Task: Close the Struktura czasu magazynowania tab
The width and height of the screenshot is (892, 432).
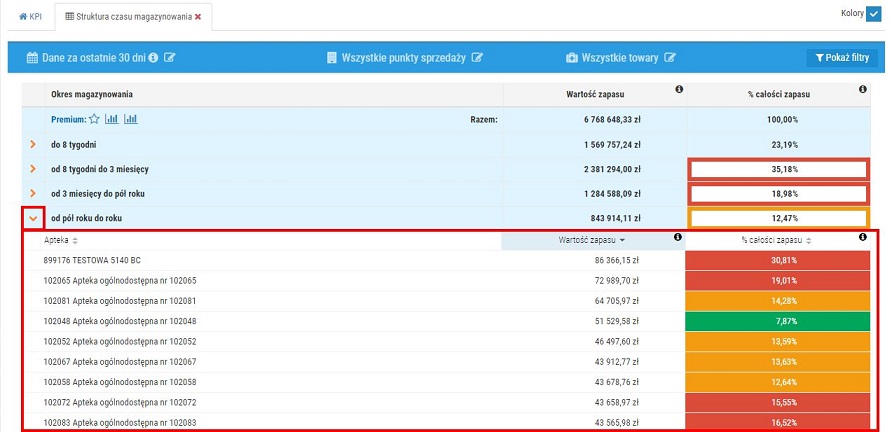Action: click(x=198, y=17)
